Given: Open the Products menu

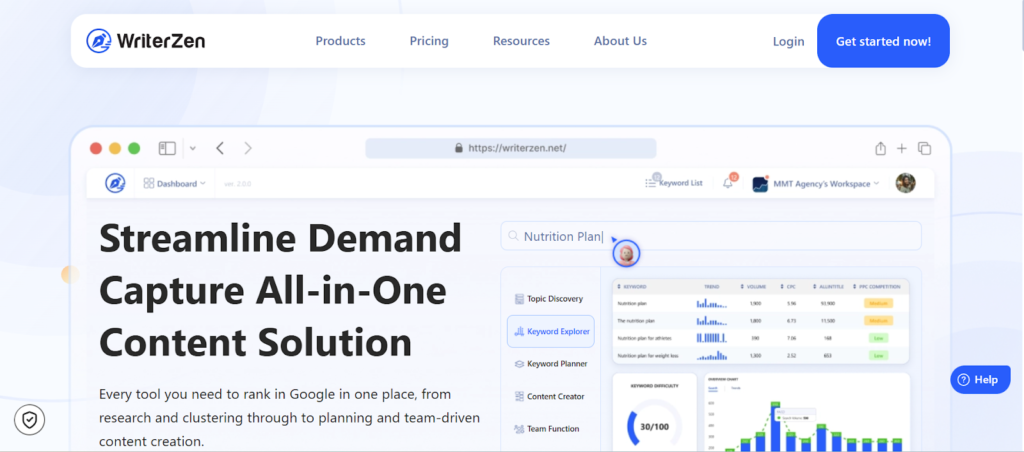Looking at the screenshot, I should [340, 41].
